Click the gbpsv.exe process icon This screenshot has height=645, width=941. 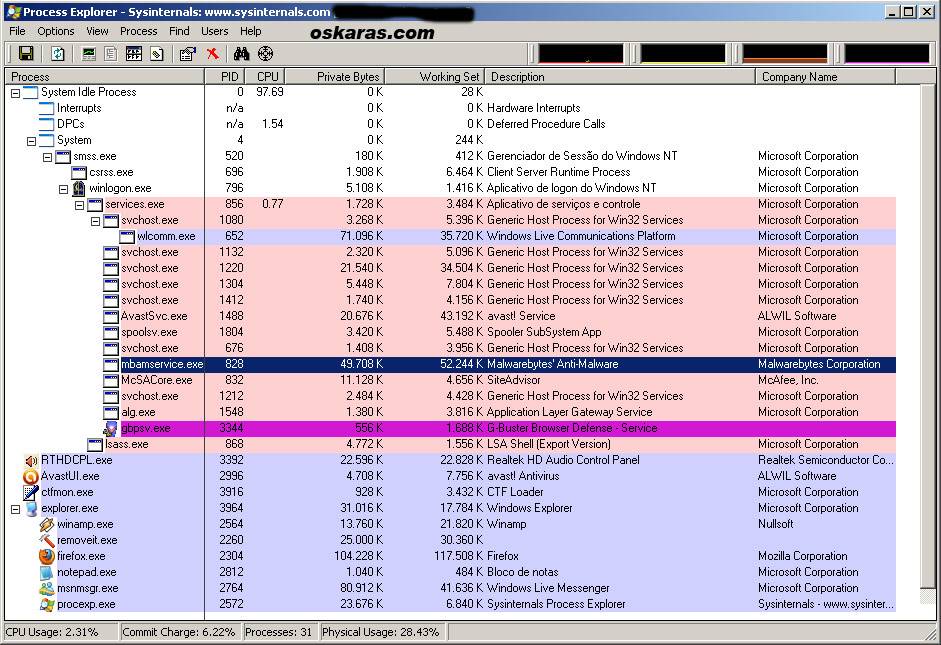coord(110,428)
